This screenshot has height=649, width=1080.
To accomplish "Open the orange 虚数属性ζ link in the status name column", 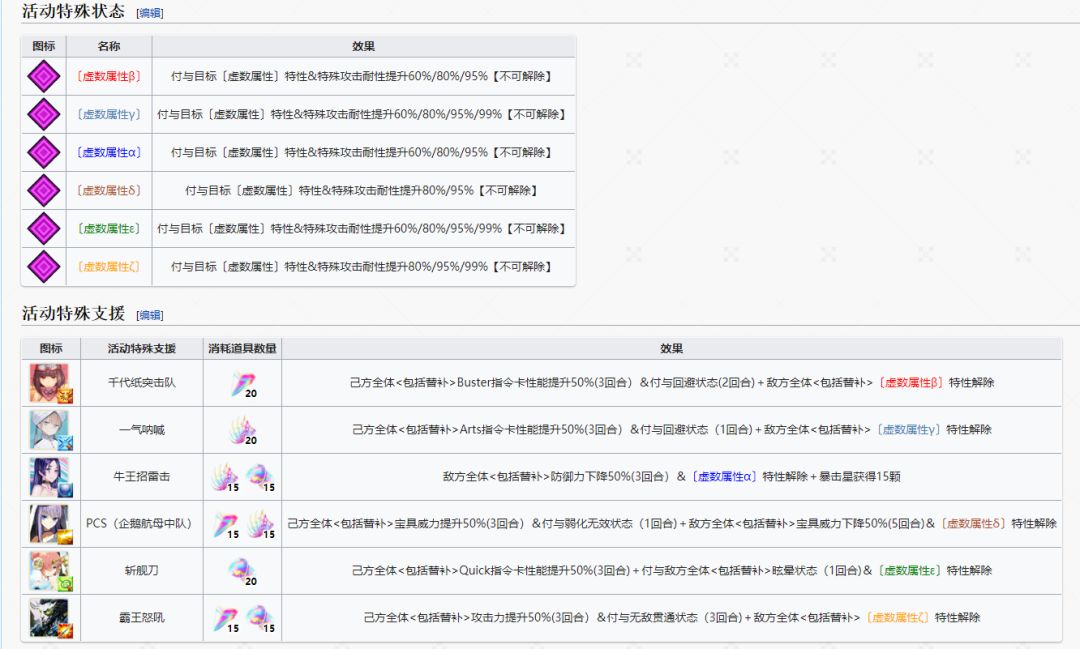I will point(109,267).
